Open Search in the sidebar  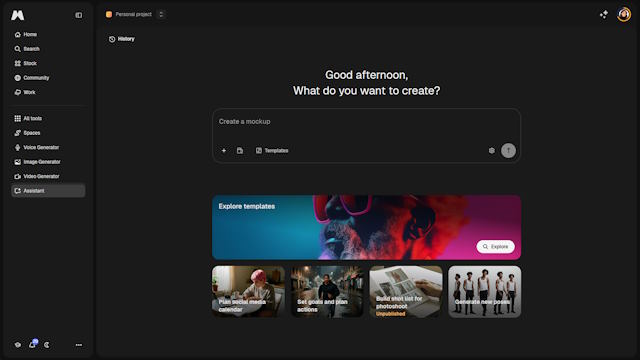coord(48,49)
